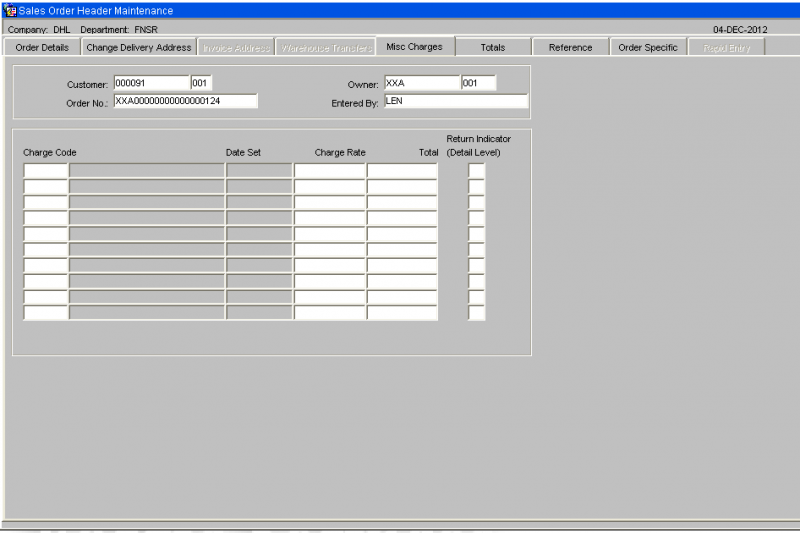Click the second row Charge Code field
Viewport: 800px width, 533px height.
(45, 186)
